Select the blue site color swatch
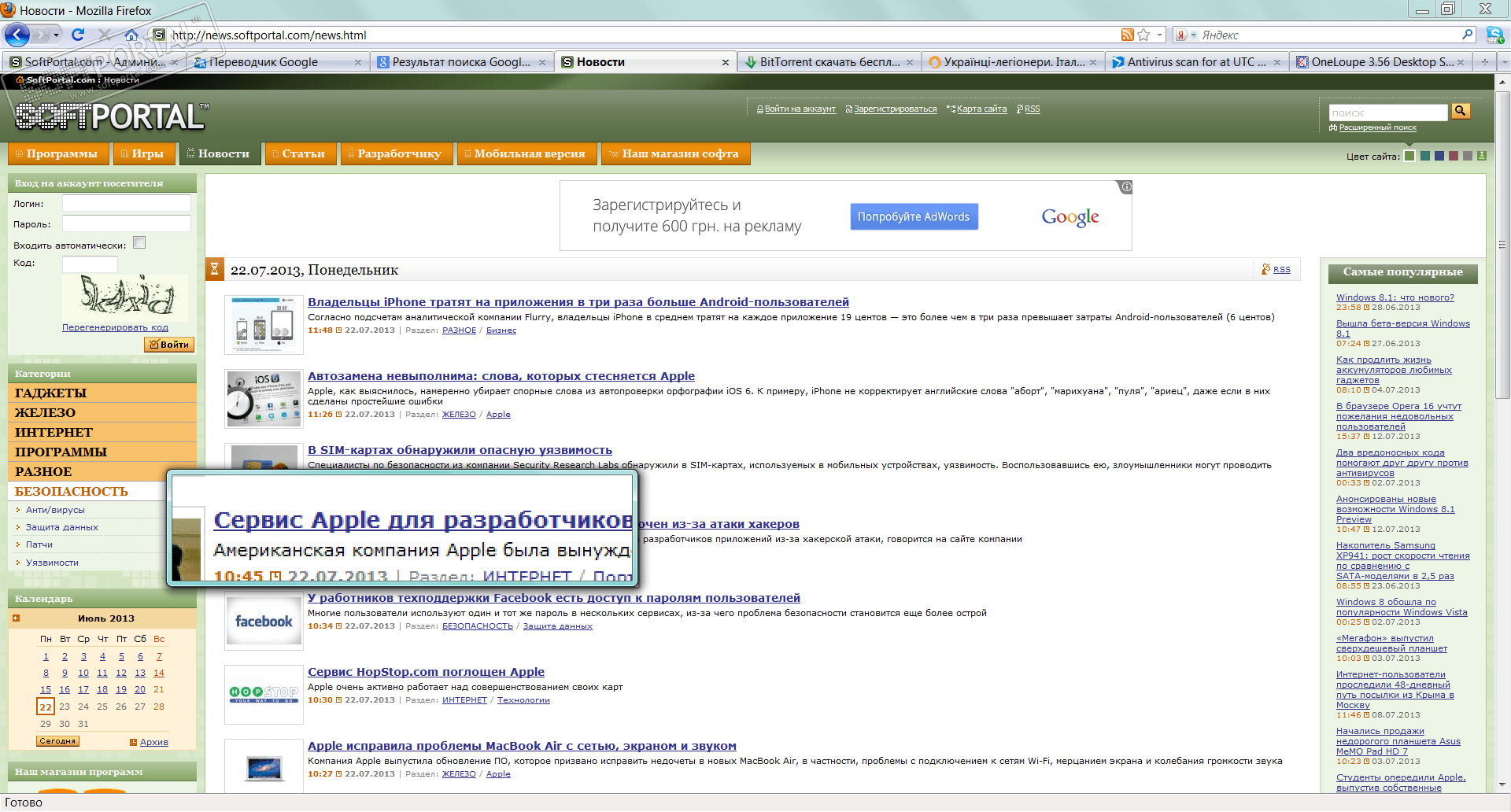This screenshot has height=812, width=1511. 1439,156
